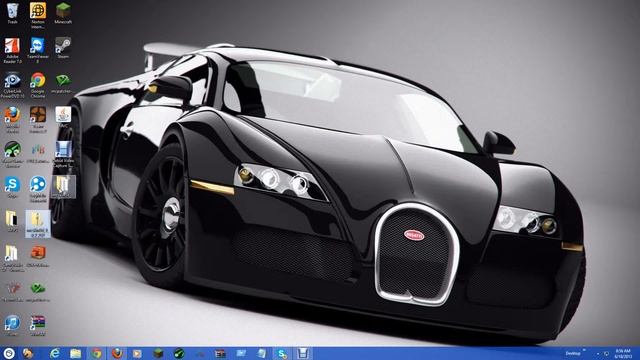Select the TeamViewer desktop shortcut
Screen dimensions: 640x360
click(38, 50)
